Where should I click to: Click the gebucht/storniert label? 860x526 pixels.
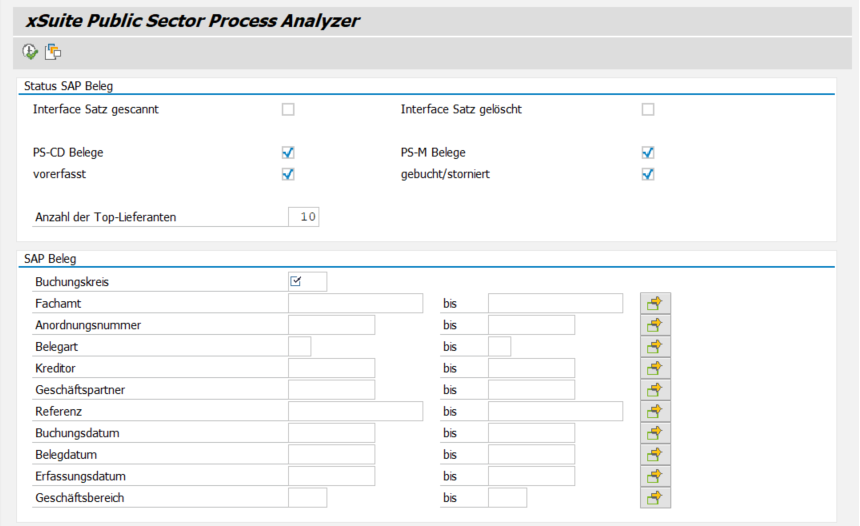[445, 174]
